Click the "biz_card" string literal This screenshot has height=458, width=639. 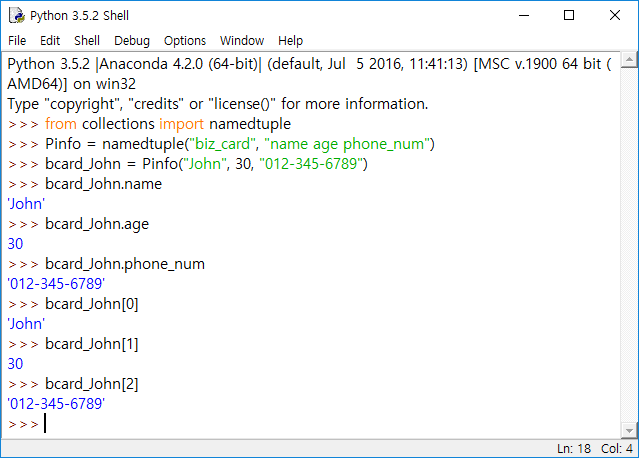[222, 144]
